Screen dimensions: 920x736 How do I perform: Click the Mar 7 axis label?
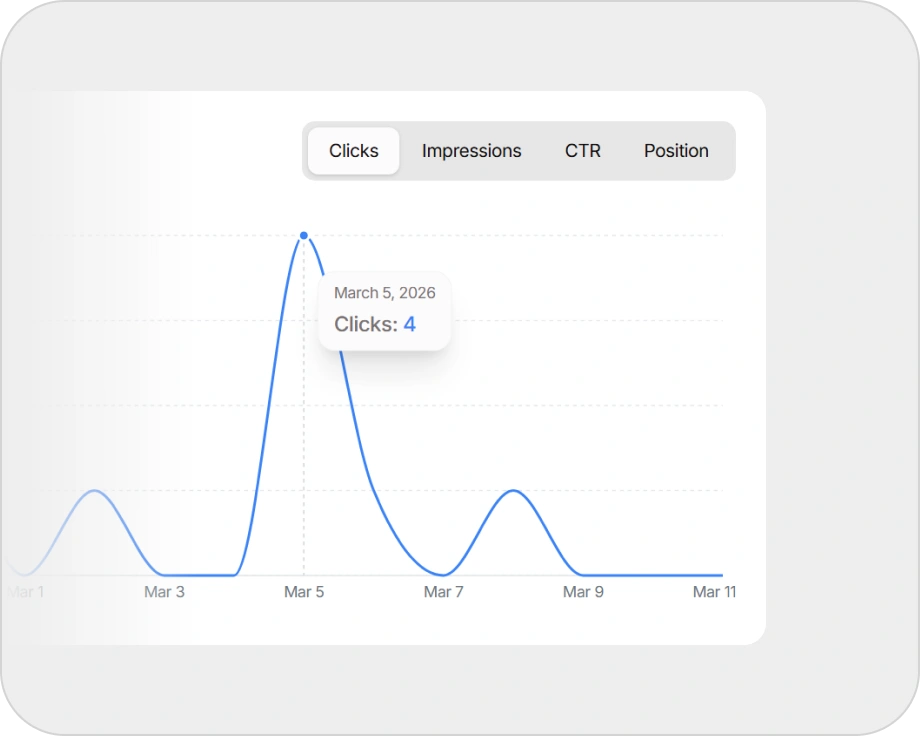[x=443, y=592]
